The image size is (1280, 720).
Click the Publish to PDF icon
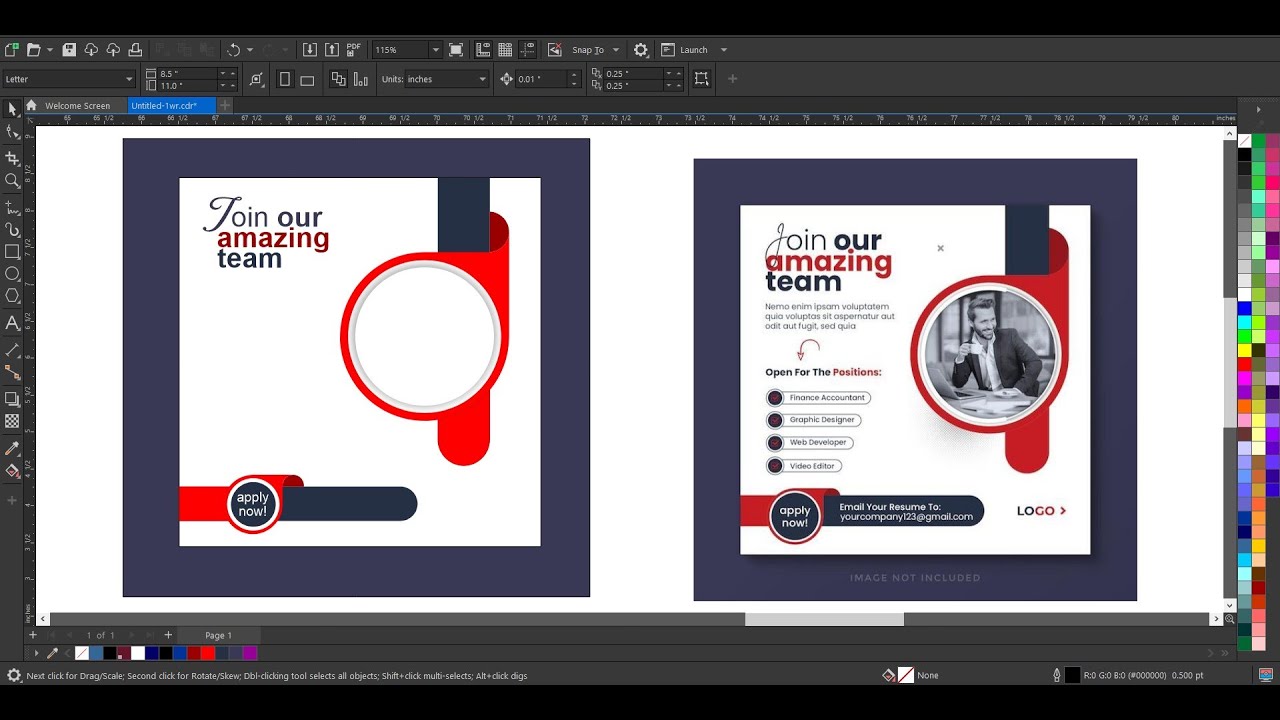[354, 49]
